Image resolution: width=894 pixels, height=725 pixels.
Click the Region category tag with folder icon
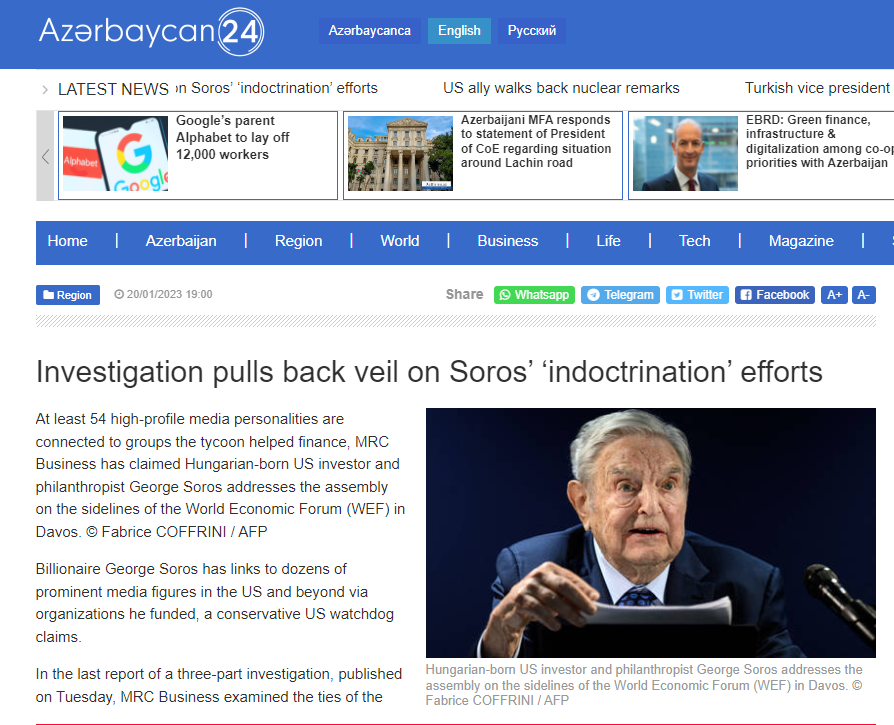point(68,295)
